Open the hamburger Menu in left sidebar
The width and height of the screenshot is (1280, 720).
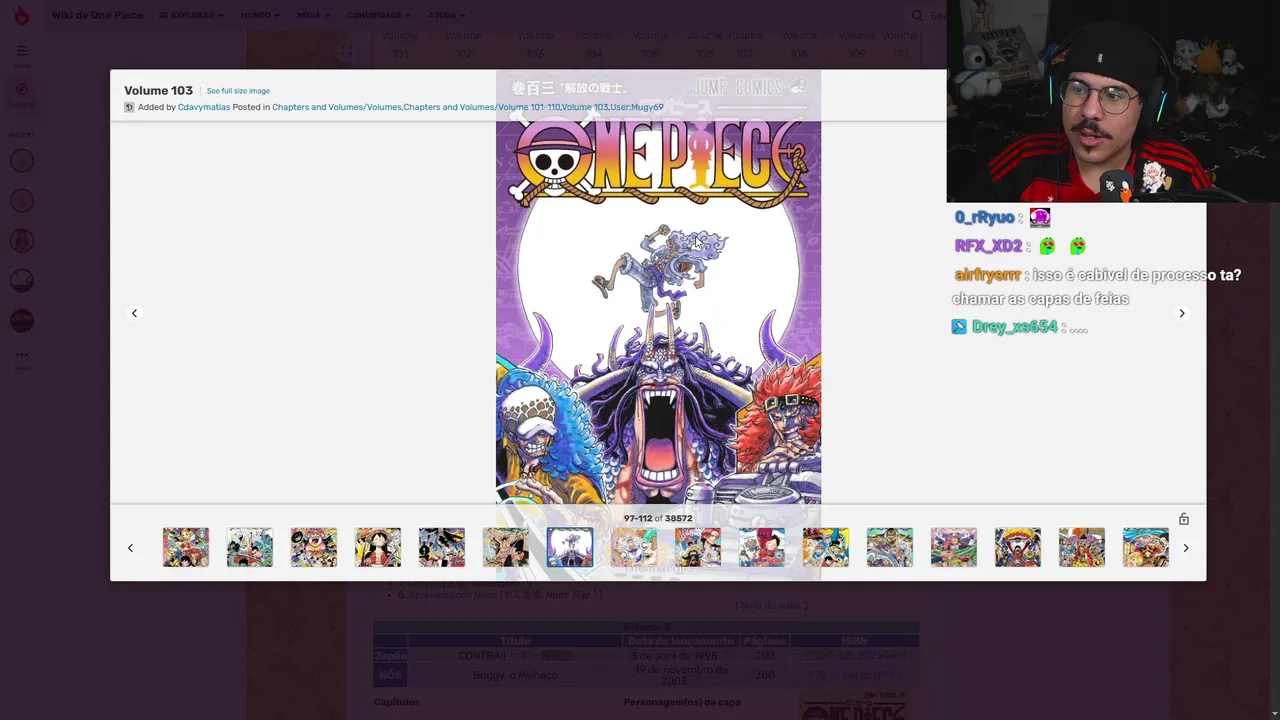click(x=22, y=51)
